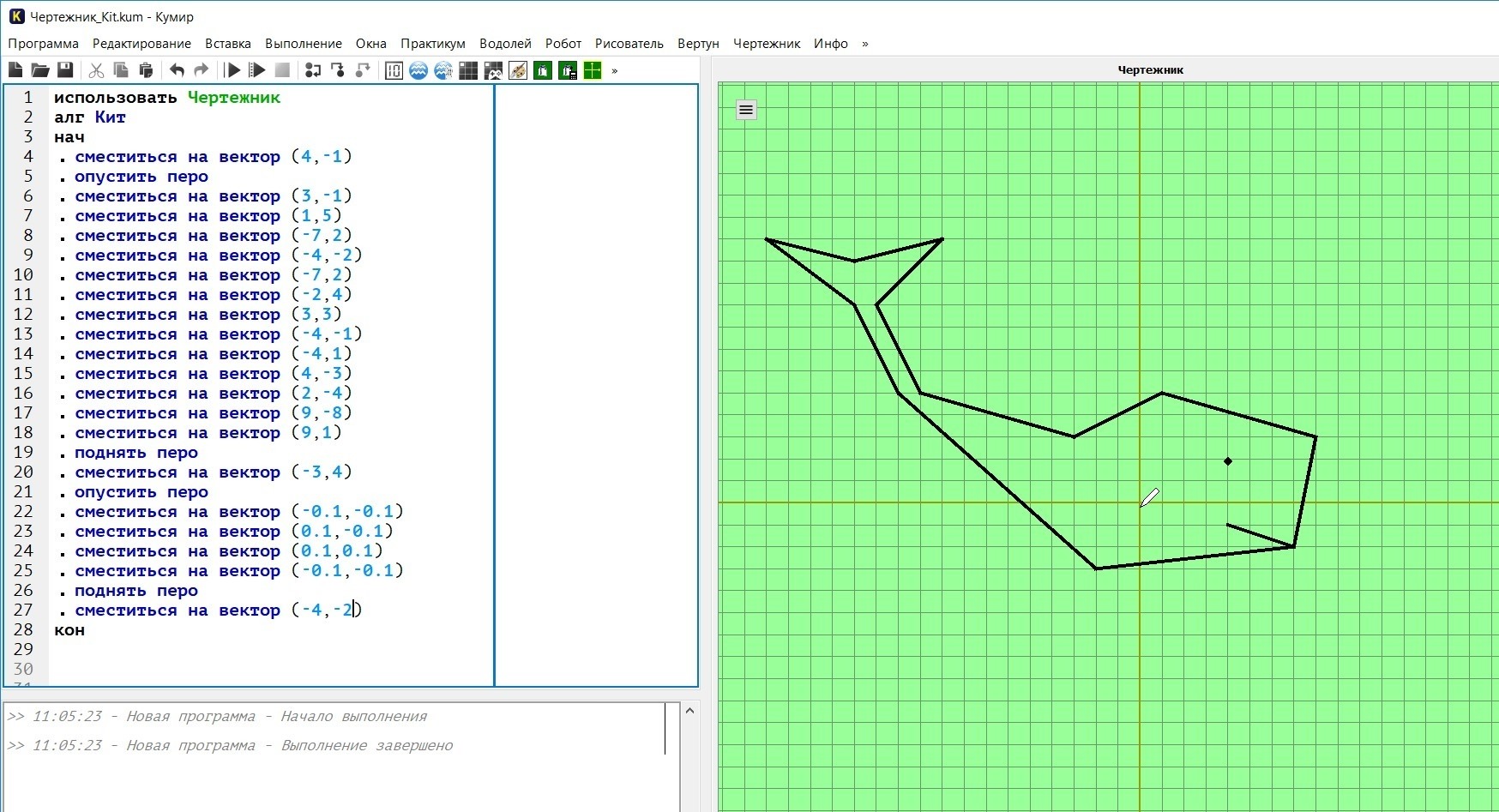The width and height of the screenshot is (1499, 812).
Task: Step over icon in toolbar
Action: click(313, 70)
